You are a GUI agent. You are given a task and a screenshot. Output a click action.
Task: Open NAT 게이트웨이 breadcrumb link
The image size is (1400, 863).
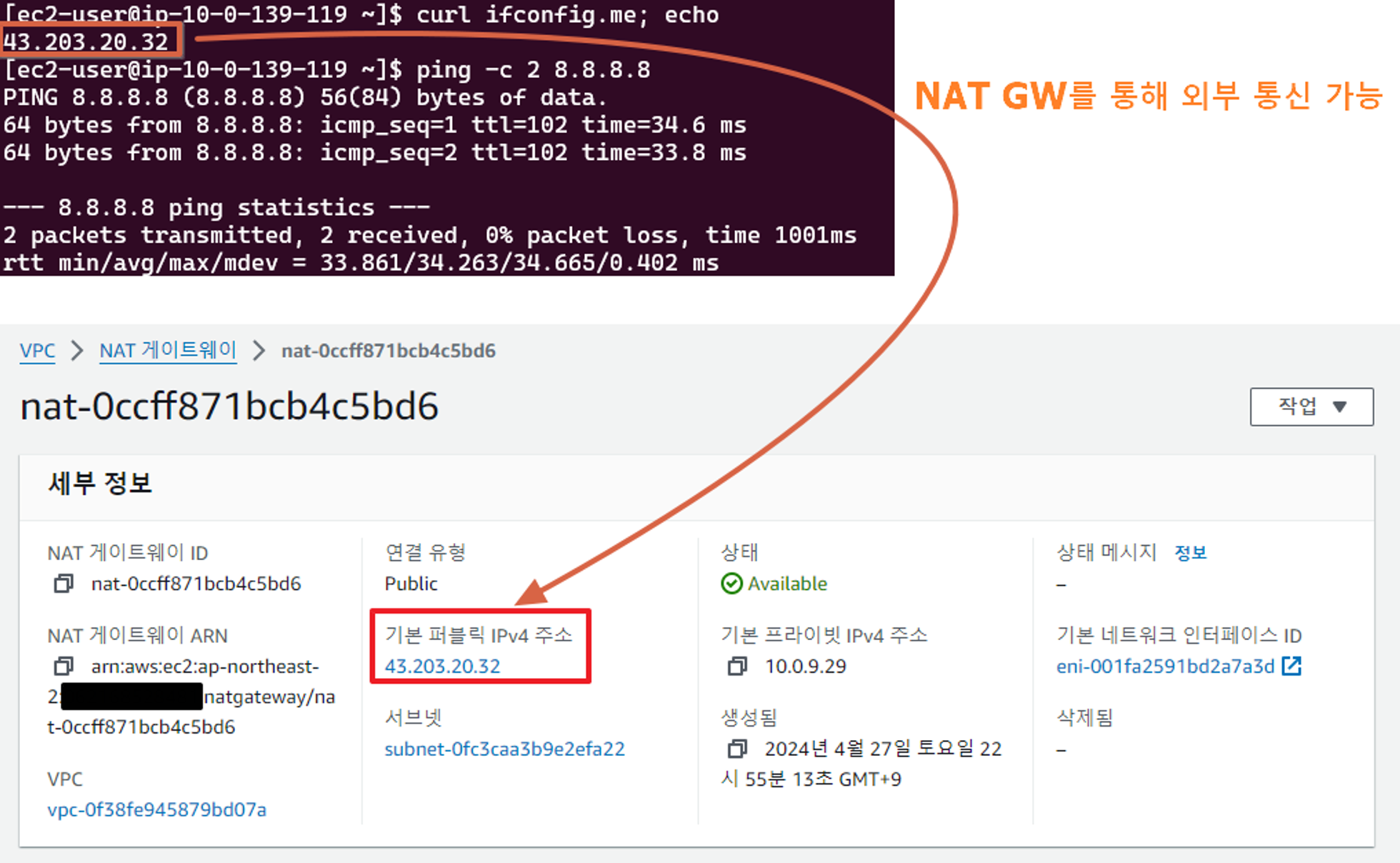pos(168,351)
